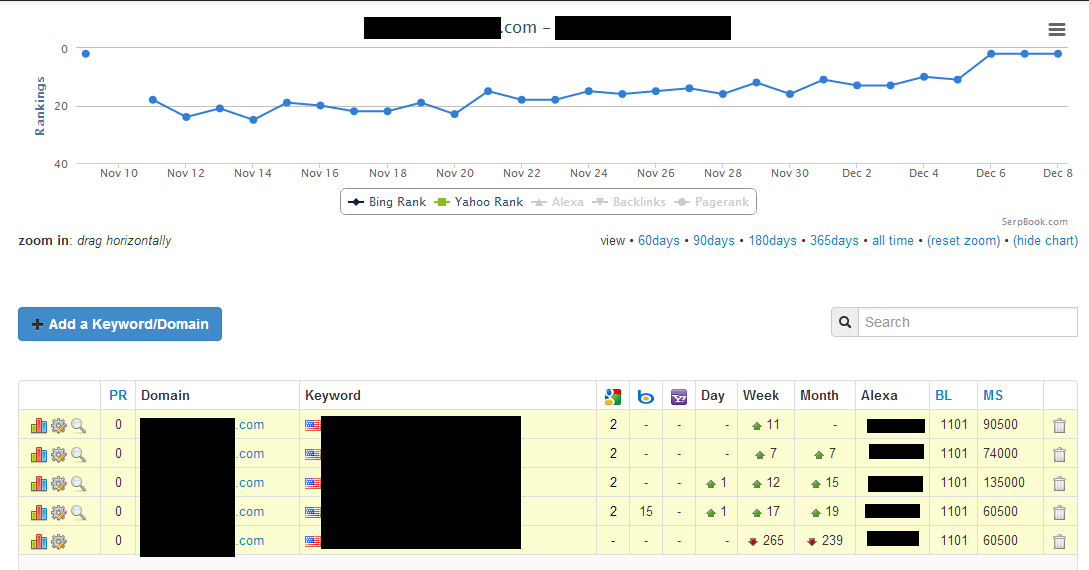Image resolution: width=1089 pixels, height=570 pixels.
Task: Click the Domain column header
Action: tap(165, 395)
